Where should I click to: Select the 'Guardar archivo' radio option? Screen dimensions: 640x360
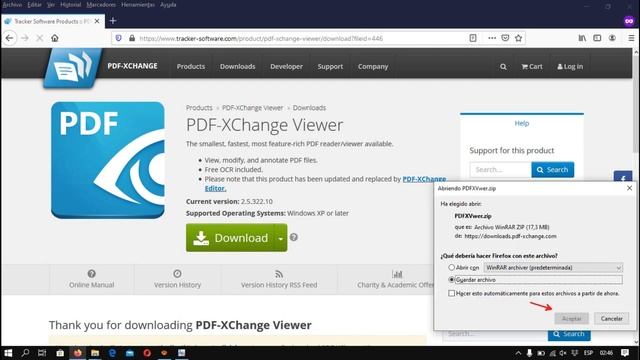[451, 280]
